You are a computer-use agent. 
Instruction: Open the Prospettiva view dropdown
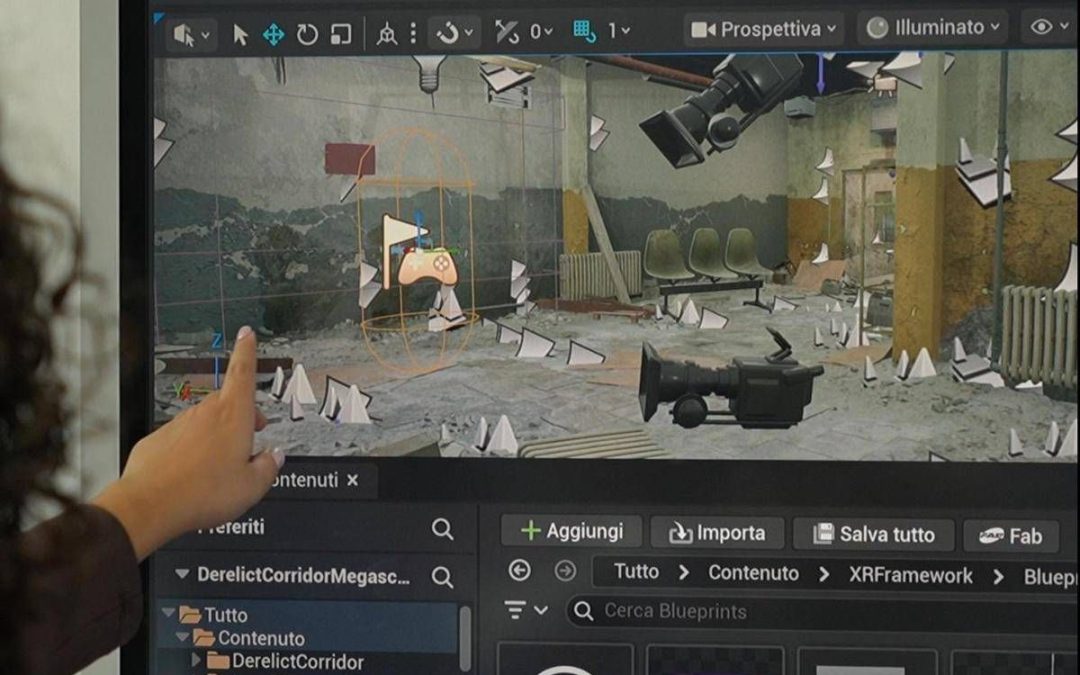[763, 30]
